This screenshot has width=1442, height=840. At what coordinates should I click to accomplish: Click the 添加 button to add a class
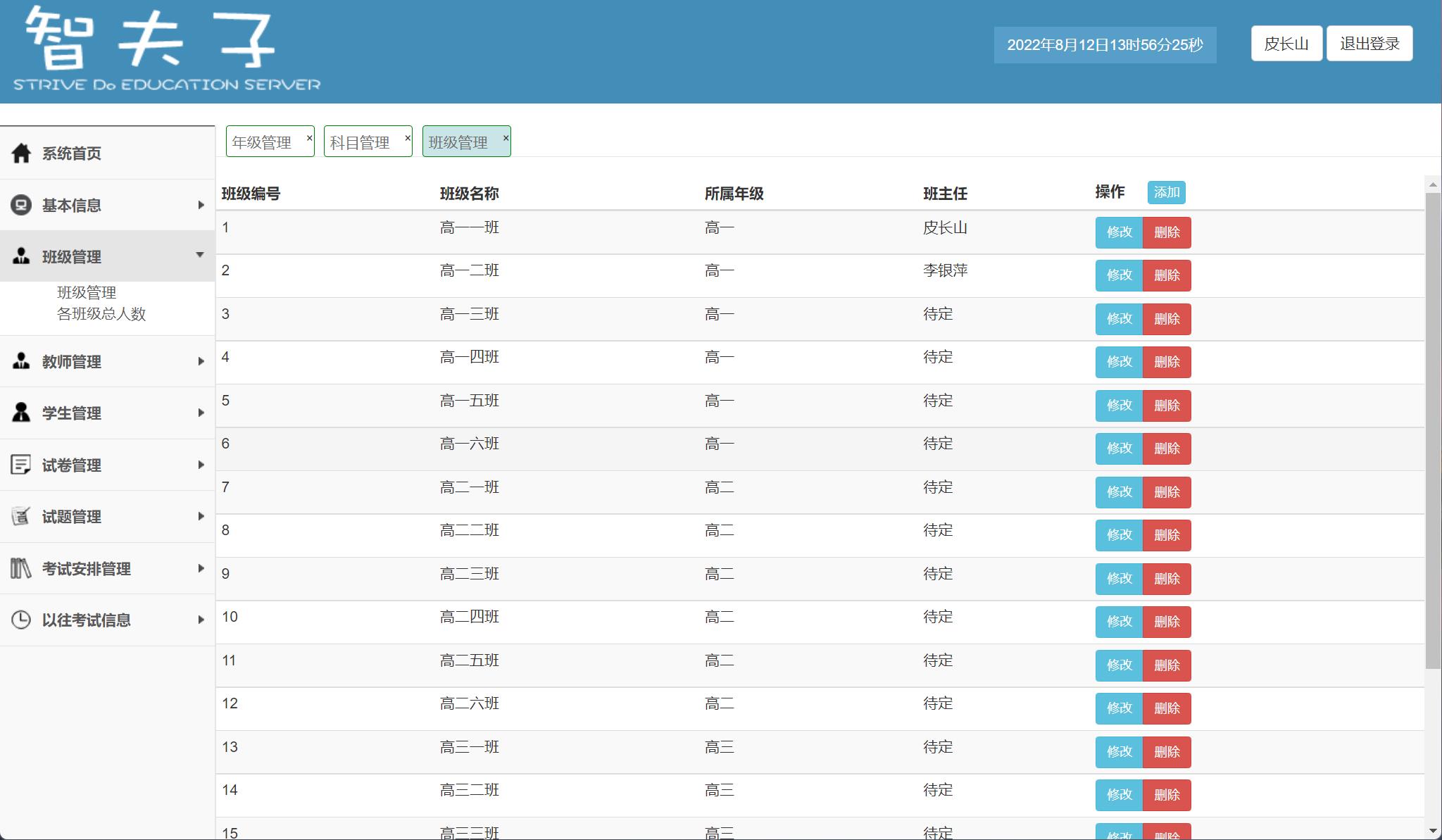point(1167,192)
